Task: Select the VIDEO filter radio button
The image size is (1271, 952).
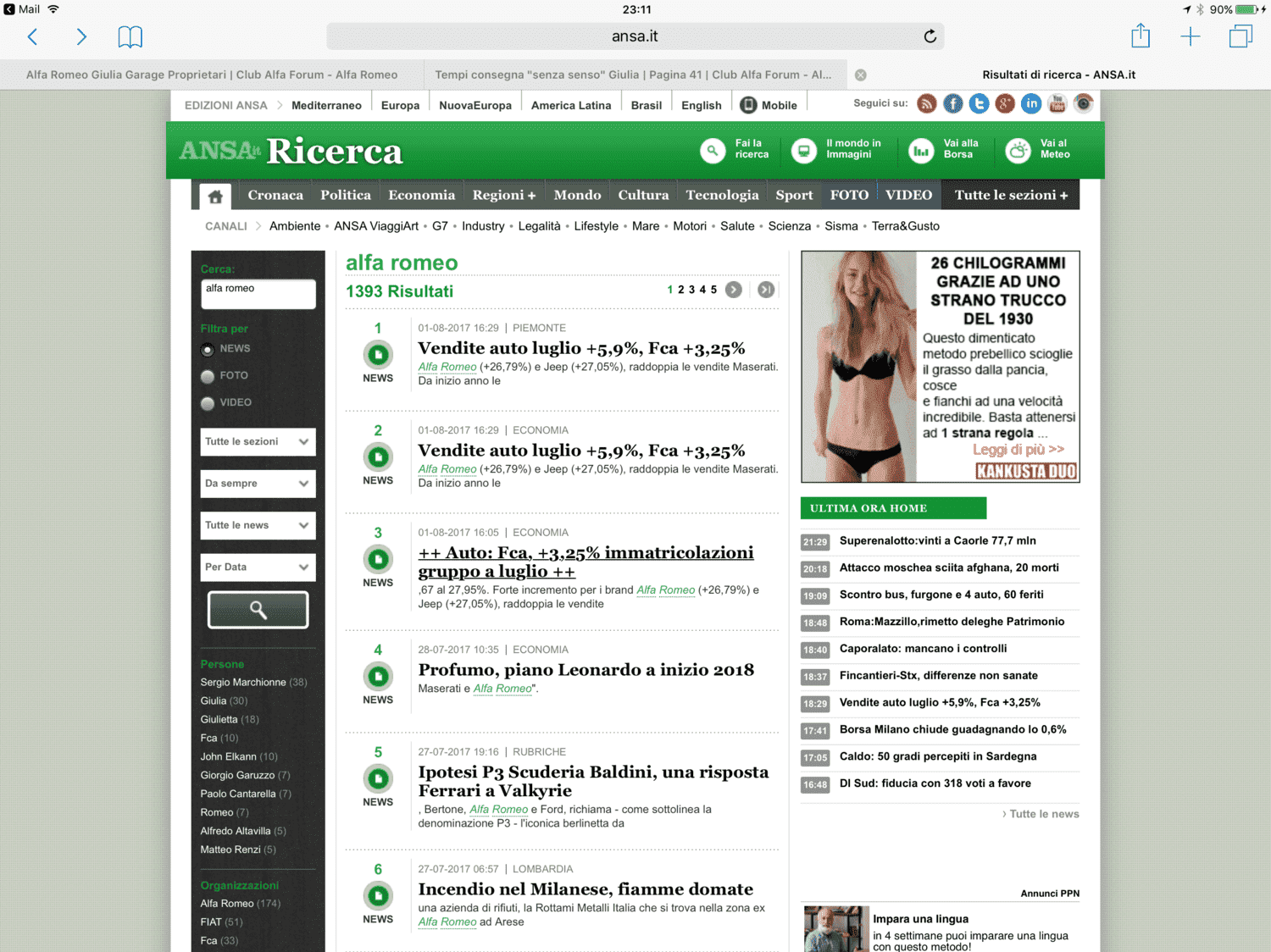Action: [x=208, y=403]
